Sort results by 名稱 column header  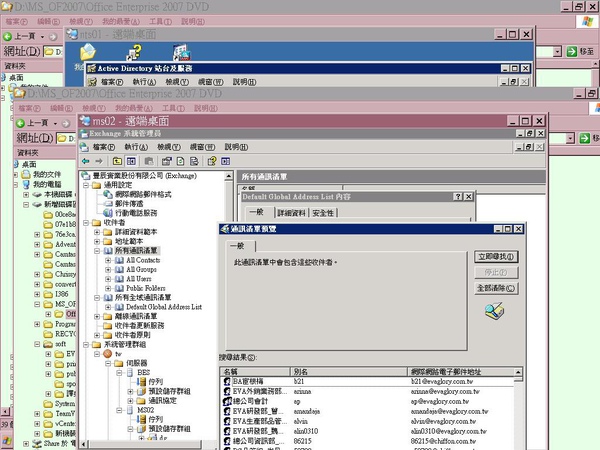[x=255, y=372]
